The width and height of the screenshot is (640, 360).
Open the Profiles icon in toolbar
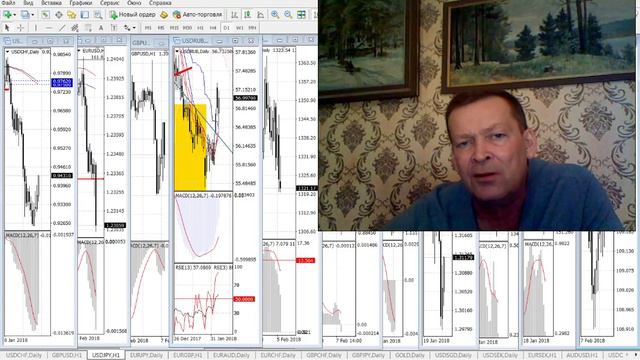click(x=25, y=15)
